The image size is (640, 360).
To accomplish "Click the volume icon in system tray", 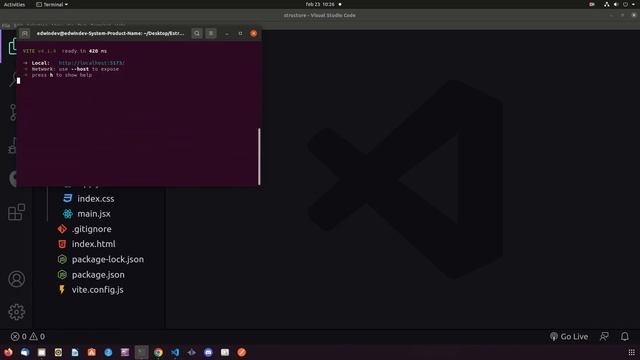I will tap(616, 4).
